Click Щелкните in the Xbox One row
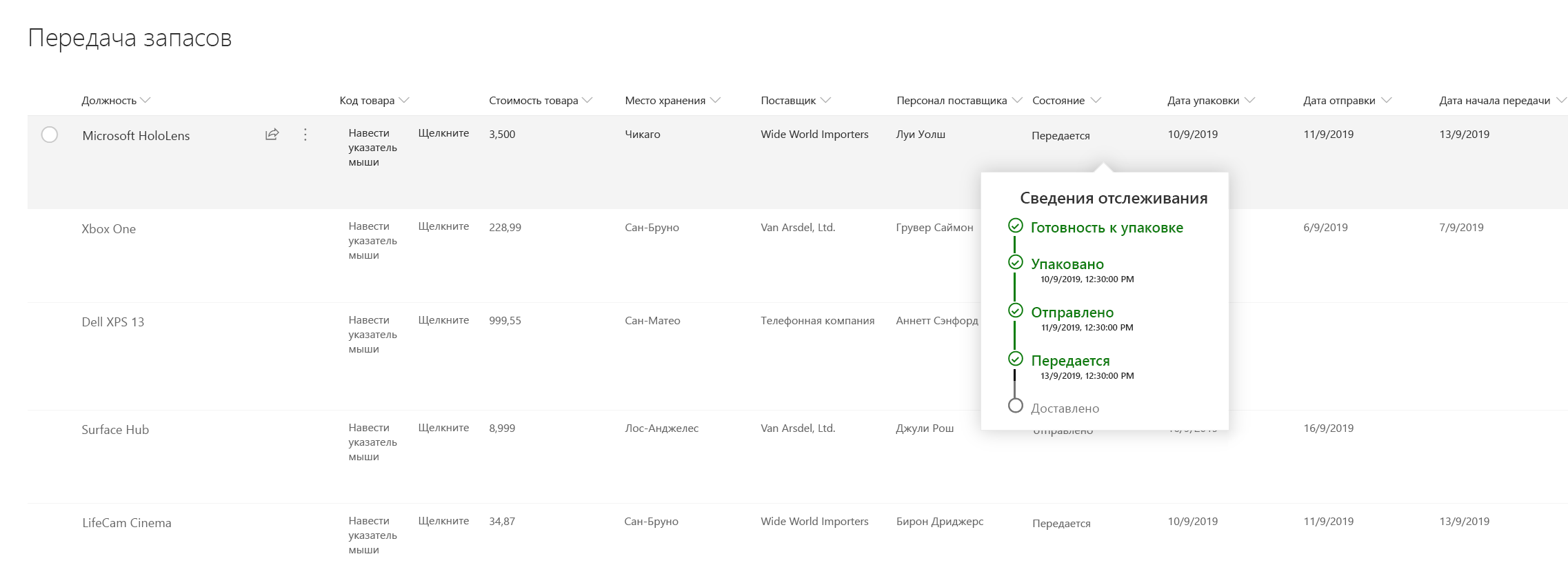Image resolution: width=1568 pixels, height=572 pixels. coord(443,226)
